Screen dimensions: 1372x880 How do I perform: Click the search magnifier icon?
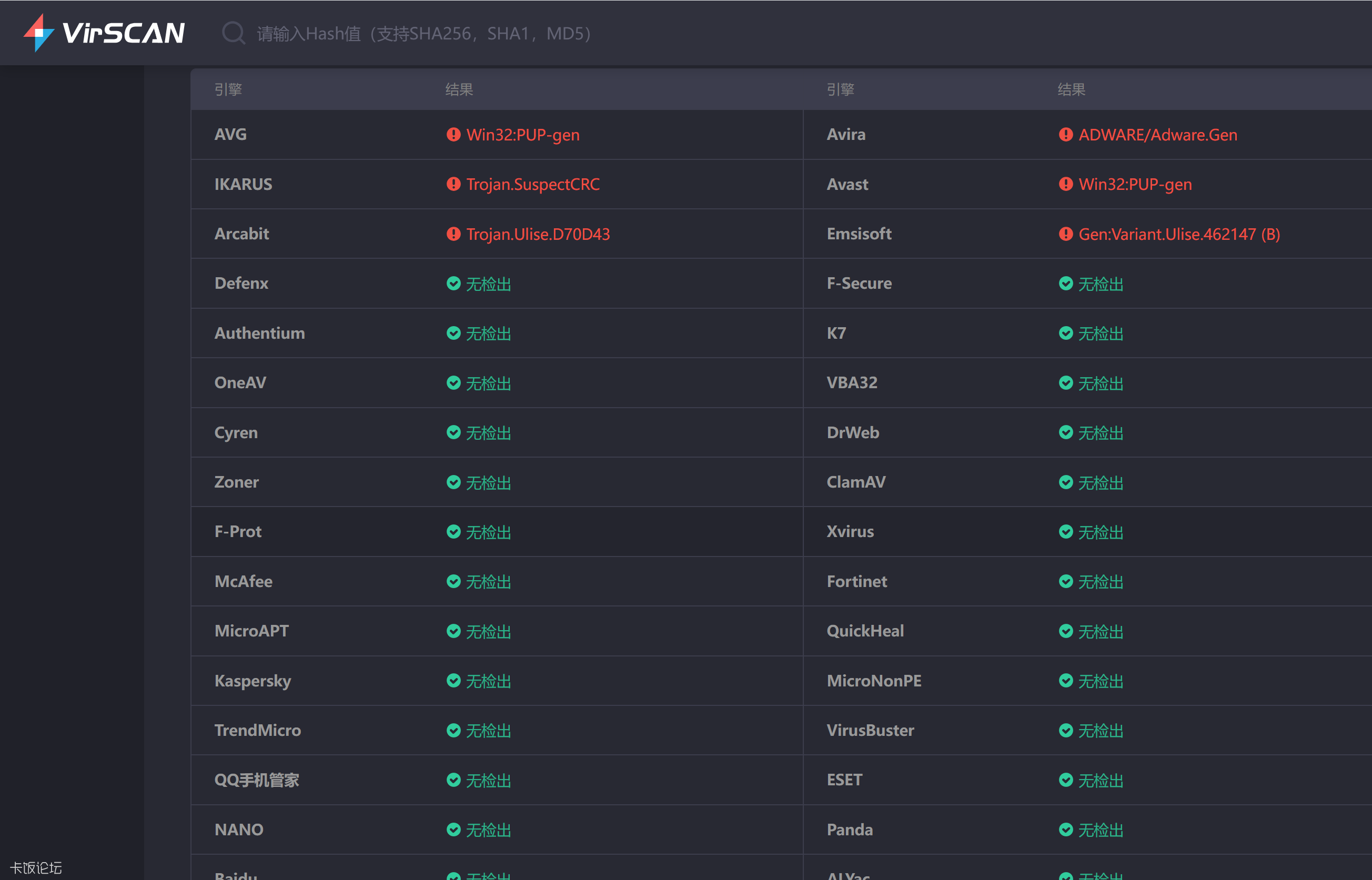click(x=233, y=33)
